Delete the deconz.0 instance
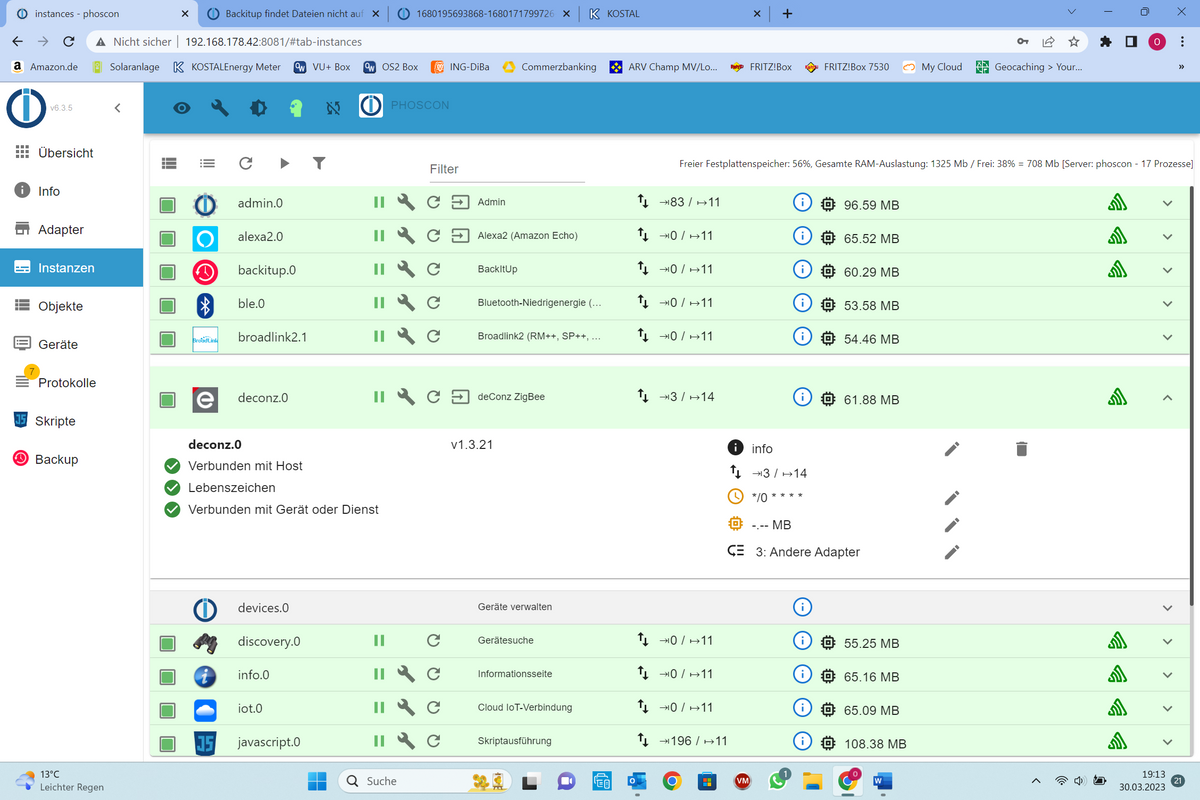This screenshot has height=800, width=1200. pos(1021,449)
